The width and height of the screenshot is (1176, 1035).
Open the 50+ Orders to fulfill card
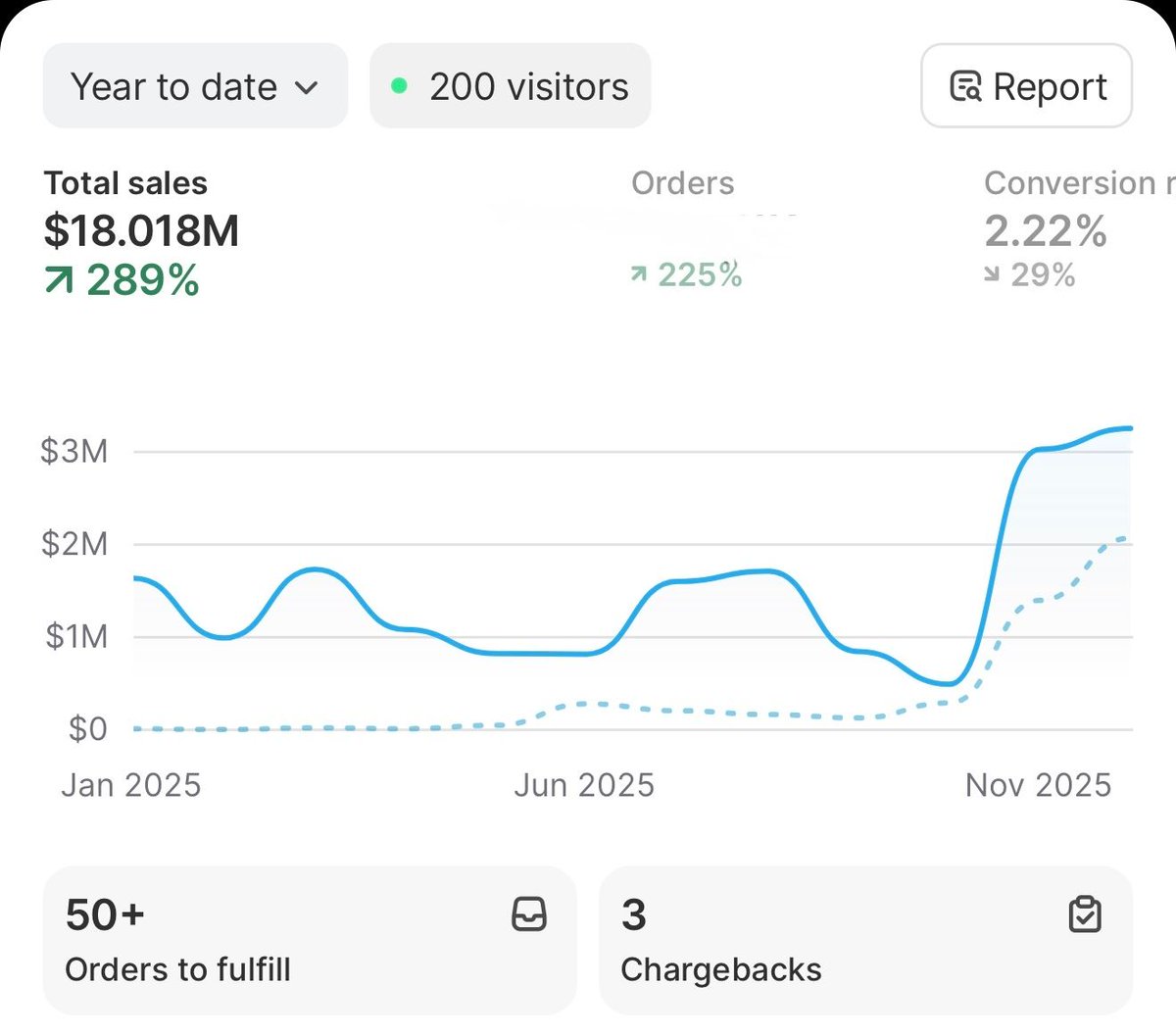(x=310, y=940)
